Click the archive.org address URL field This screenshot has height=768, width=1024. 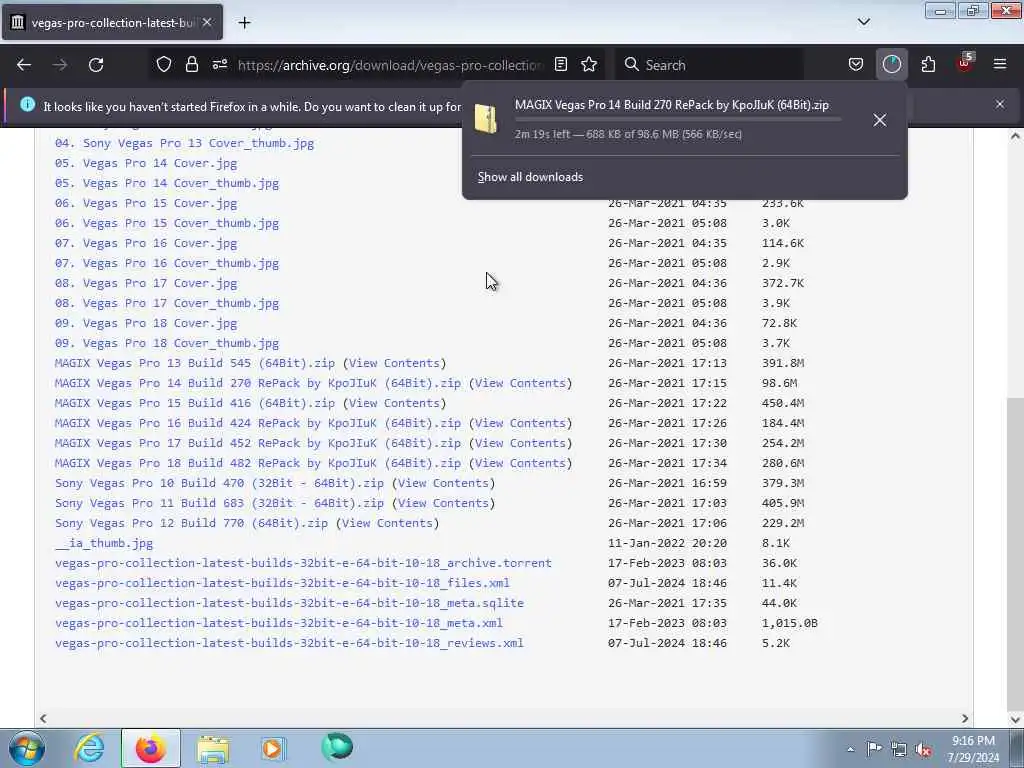point(389,65)
